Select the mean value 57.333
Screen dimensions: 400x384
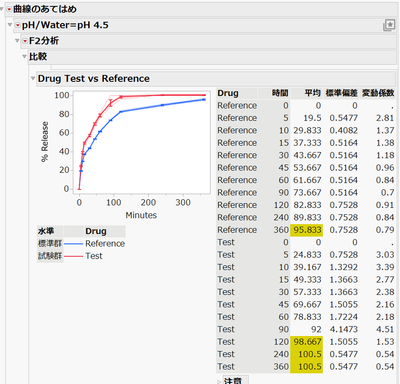307,292
